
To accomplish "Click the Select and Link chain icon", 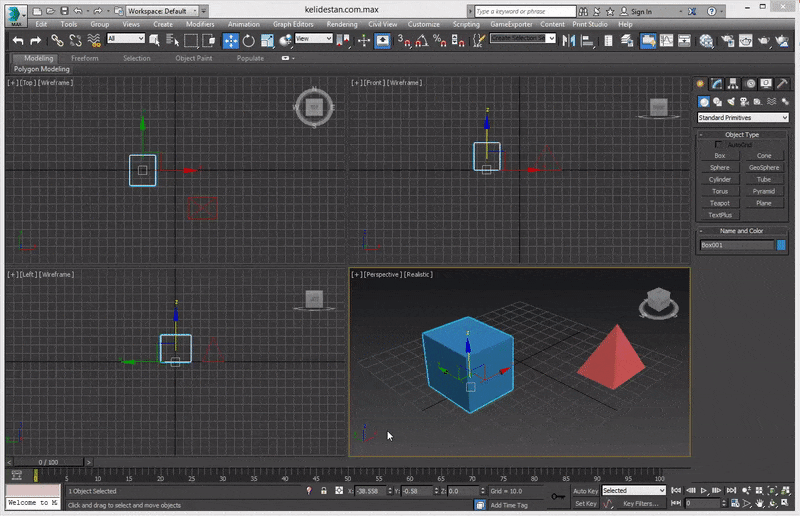I will [57, 41].
